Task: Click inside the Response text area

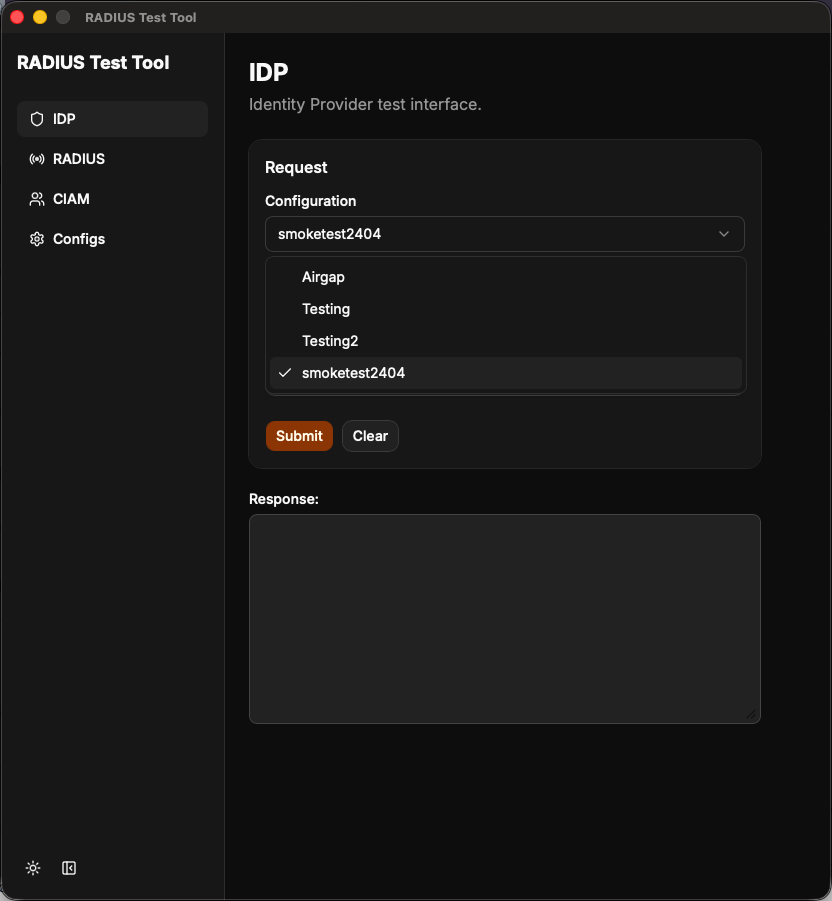Action: (504, 619)
